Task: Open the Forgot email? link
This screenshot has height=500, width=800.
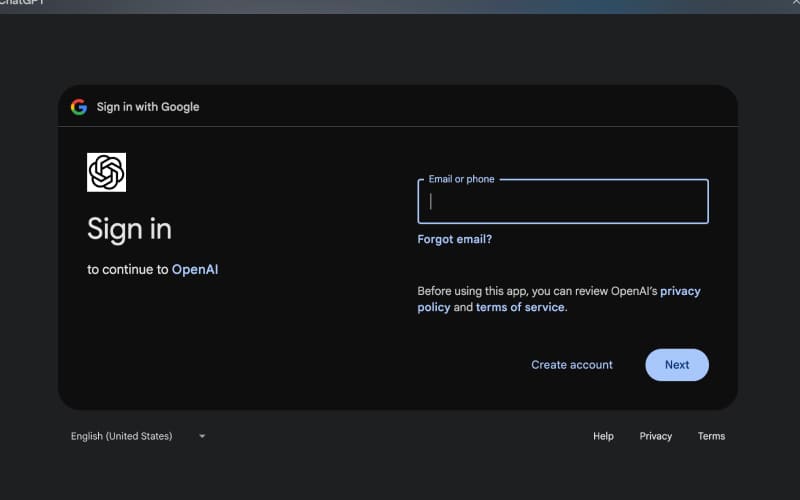Action: (454, 239)
